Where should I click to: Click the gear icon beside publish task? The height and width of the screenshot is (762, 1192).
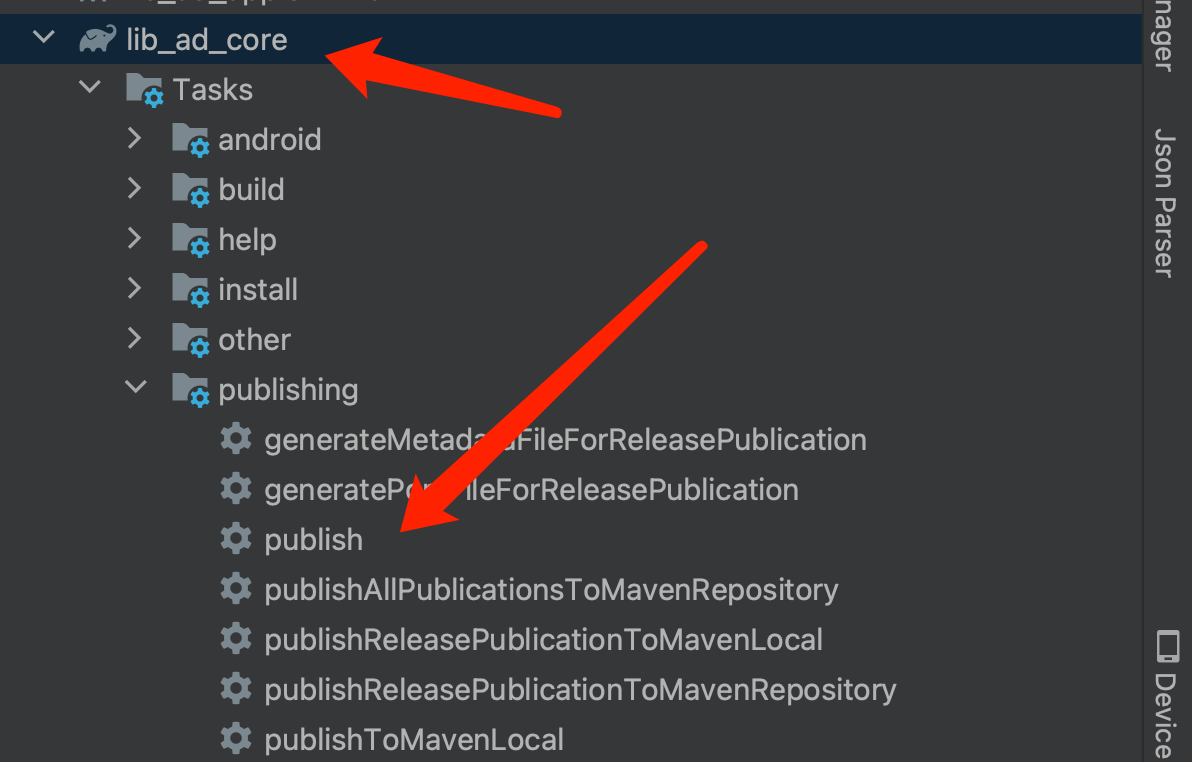[236, 538]
